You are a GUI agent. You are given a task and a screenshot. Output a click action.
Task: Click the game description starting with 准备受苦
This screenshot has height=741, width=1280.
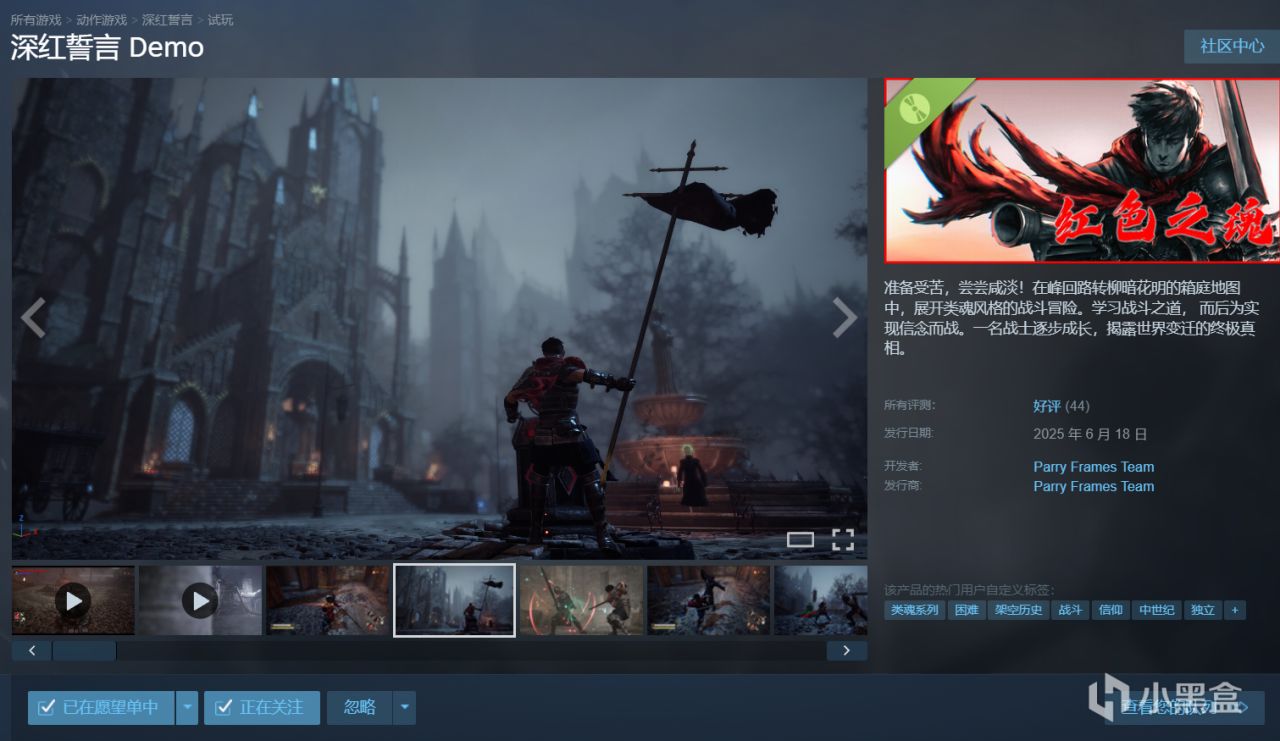click(1070, 317)
